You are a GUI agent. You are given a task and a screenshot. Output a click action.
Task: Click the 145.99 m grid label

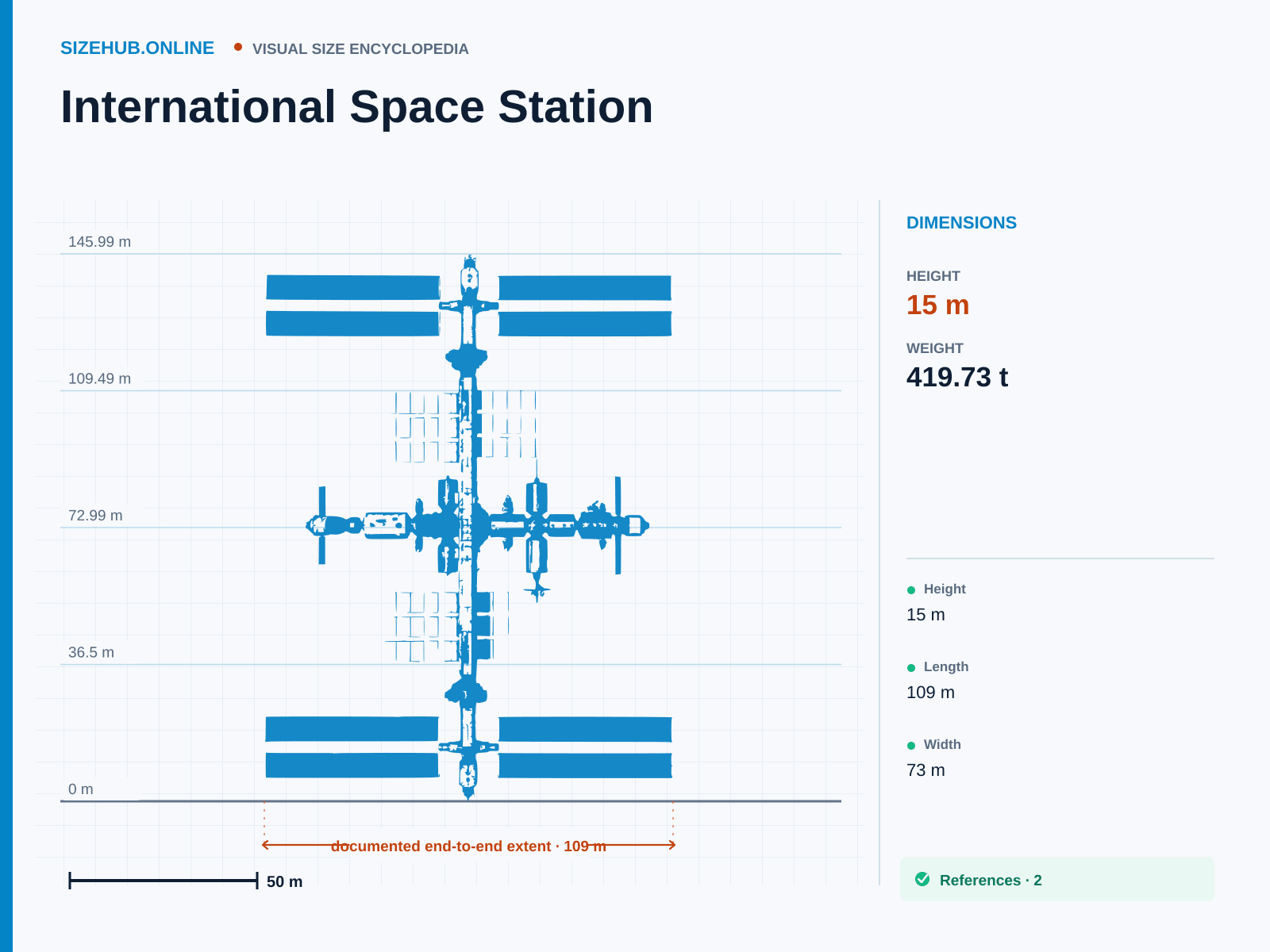click(99, 242)
